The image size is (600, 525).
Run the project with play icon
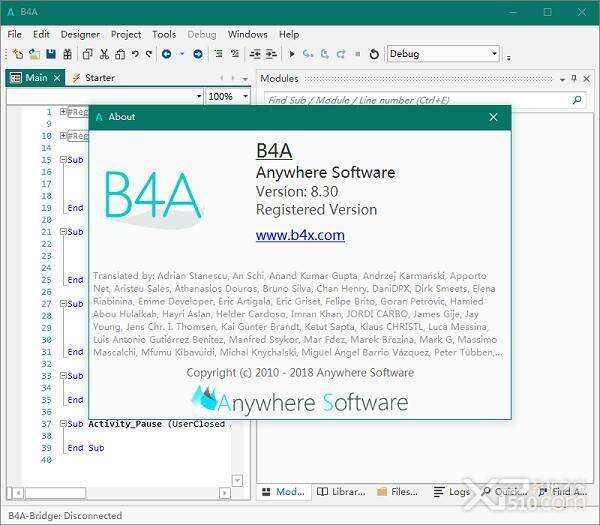(x=292, y=54)
